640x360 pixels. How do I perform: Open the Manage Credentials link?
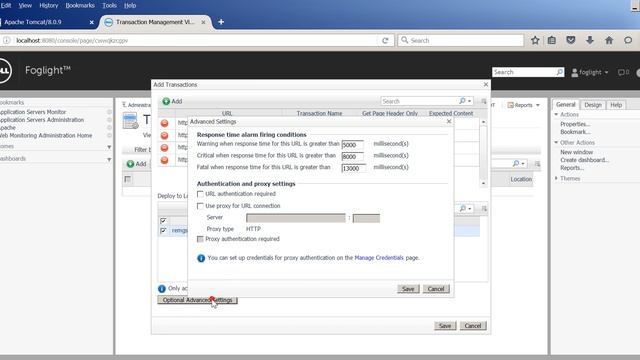pyautogui.click(x=379, y=258)
